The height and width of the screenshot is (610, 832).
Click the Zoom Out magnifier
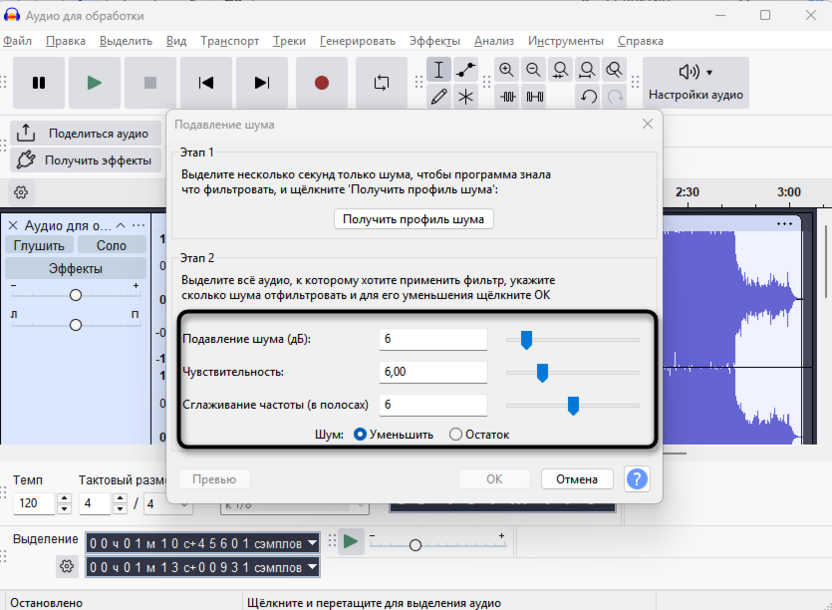pos(533,69)
